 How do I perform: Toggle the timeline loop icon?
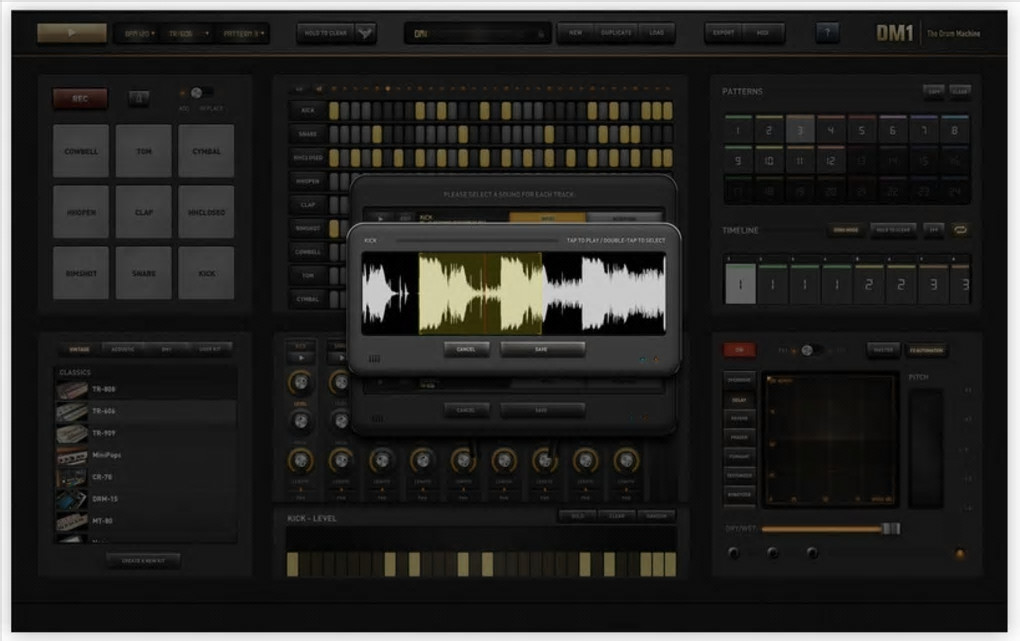[x=960, y=230]
